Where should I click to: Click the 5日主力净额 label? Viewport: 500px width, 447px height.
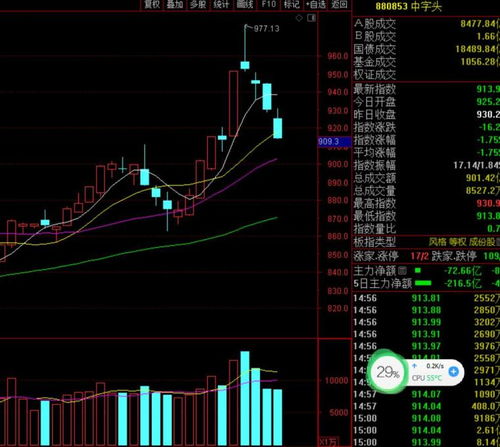point(383,283)
